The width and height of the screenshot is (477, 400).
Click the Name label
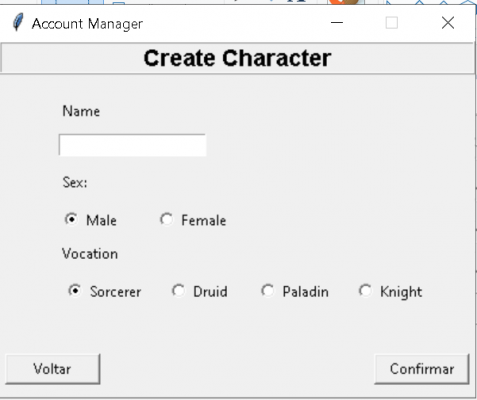point(81,111)
